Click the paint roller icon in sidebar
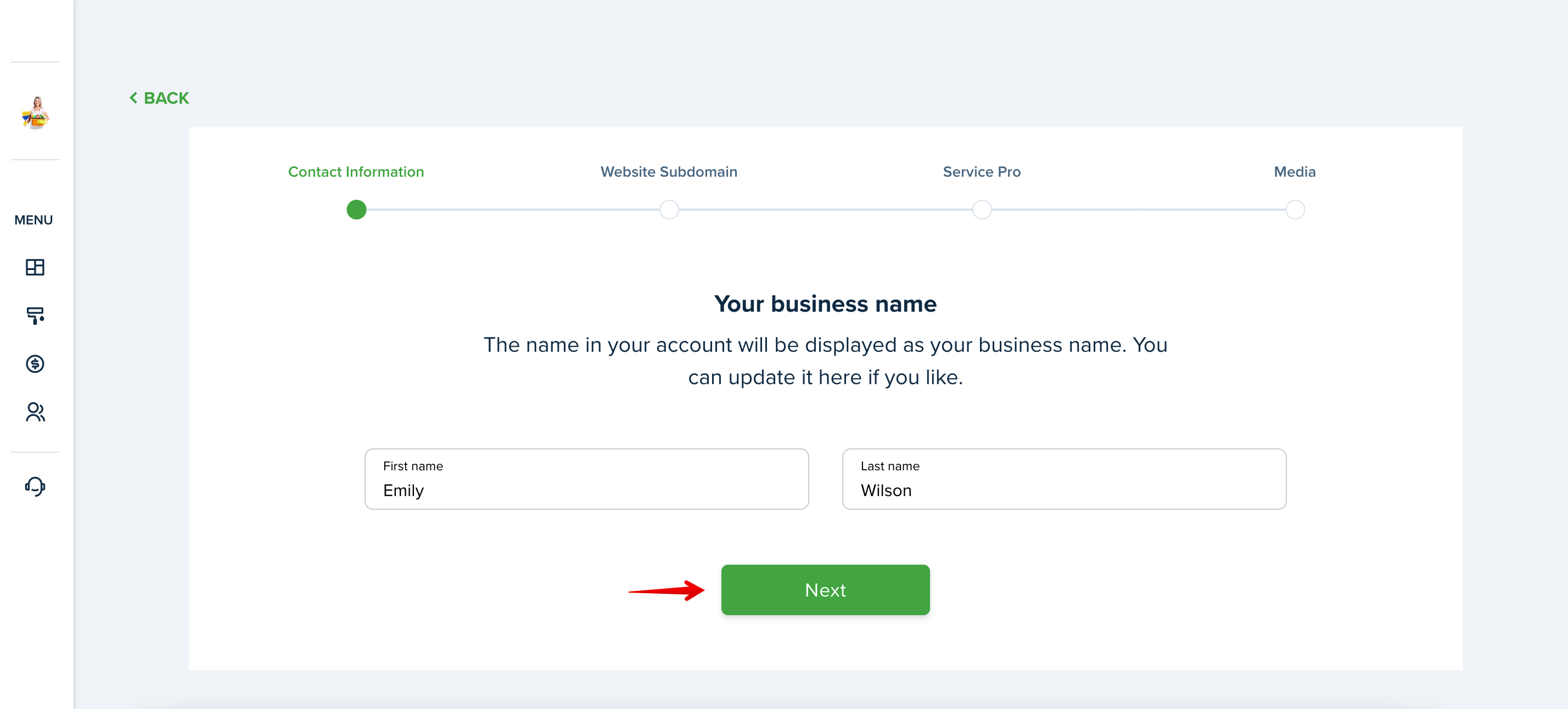The height and width of the screenshot is (709, 1568). coord(35,315)
